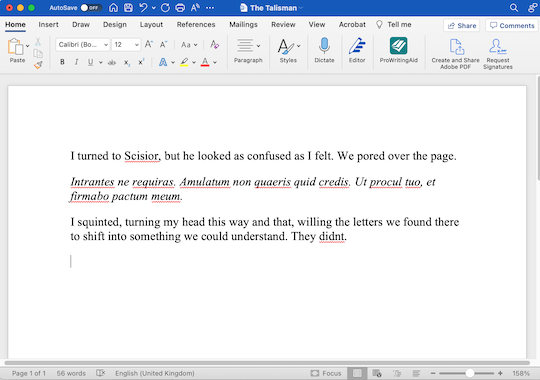Create and Share Adobe PDF
540x380 pixels.
(x=456, y=54)
